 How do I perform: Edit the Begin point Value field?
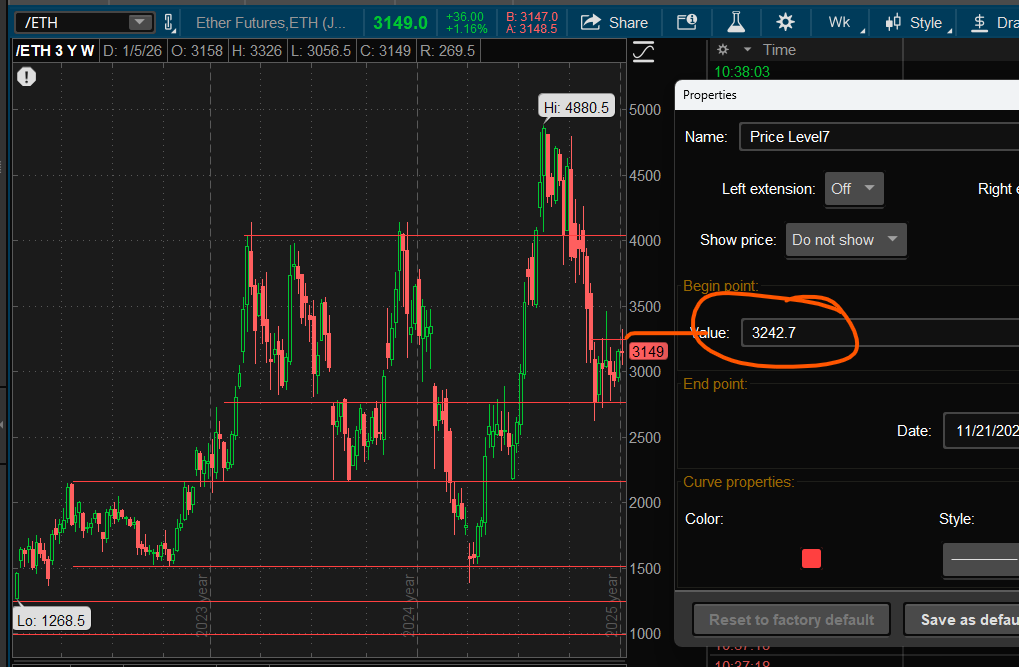click(x=881, y=333)
